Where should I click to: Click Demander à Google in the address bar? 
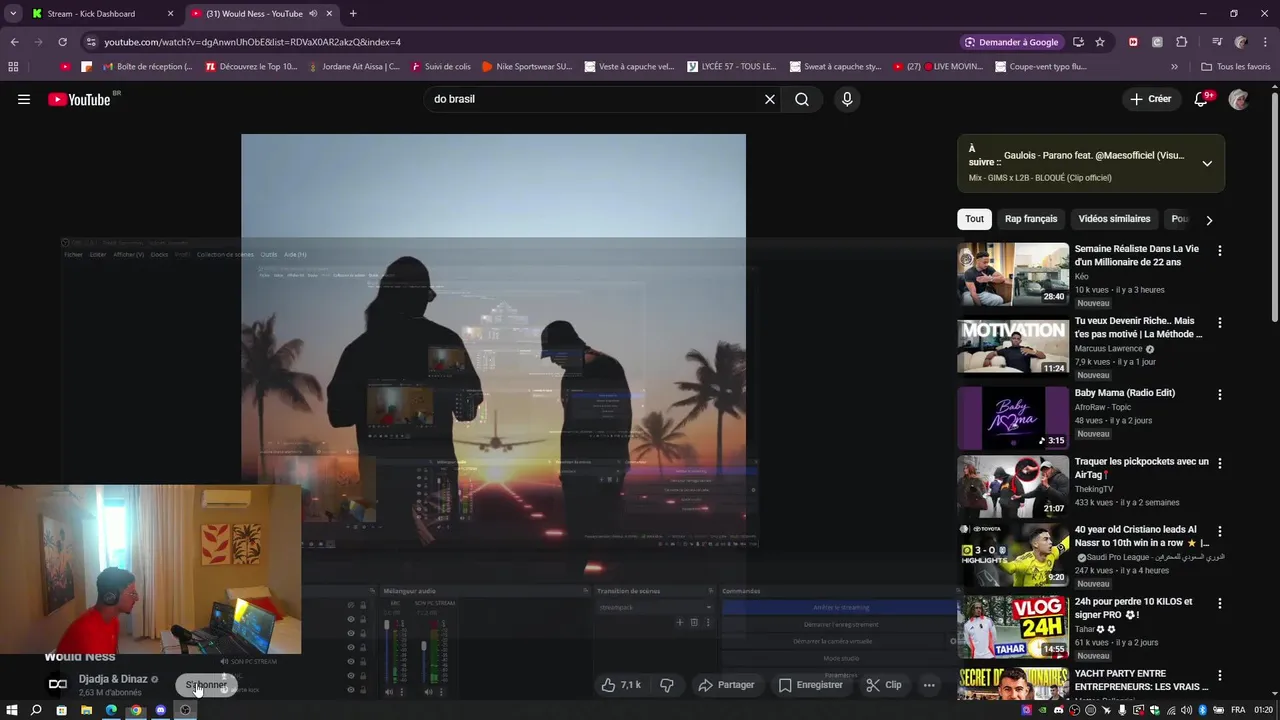(1011, 42)
